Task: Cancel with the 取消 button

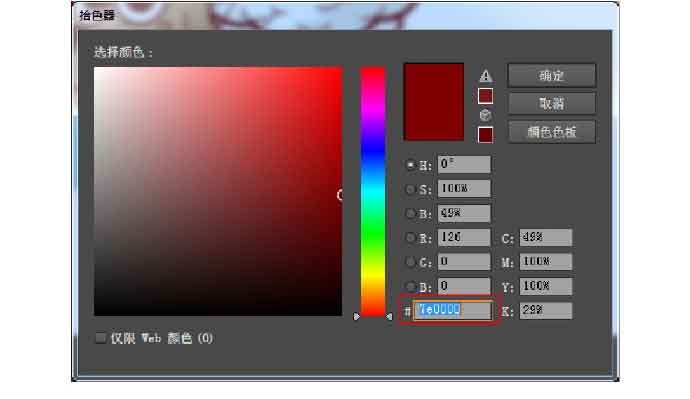Action: [x=552, y=104]
